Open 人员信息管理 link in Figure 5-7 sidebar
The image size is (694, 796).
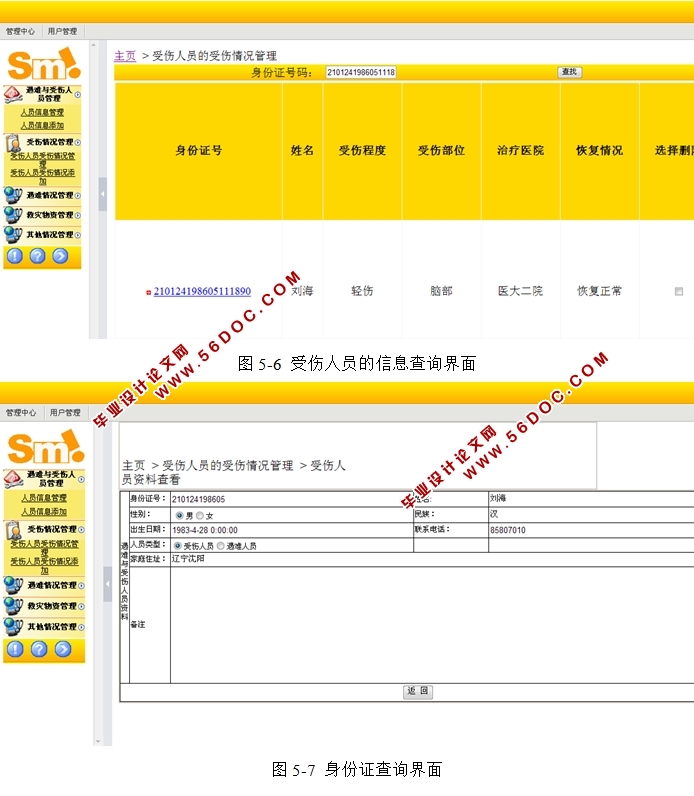pos(44,498)
